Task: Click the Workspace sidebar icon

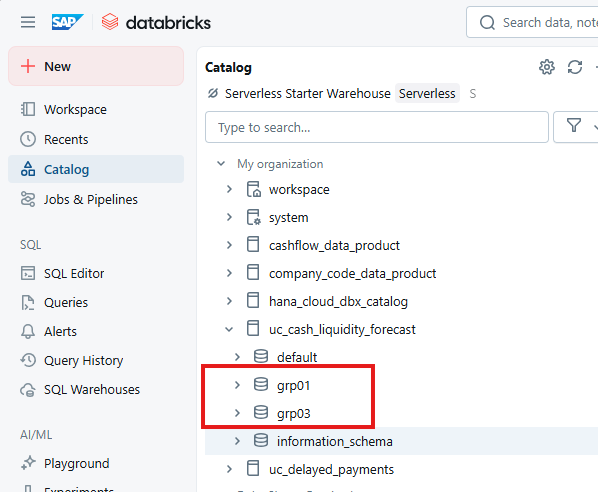Action: coord(28,109)
